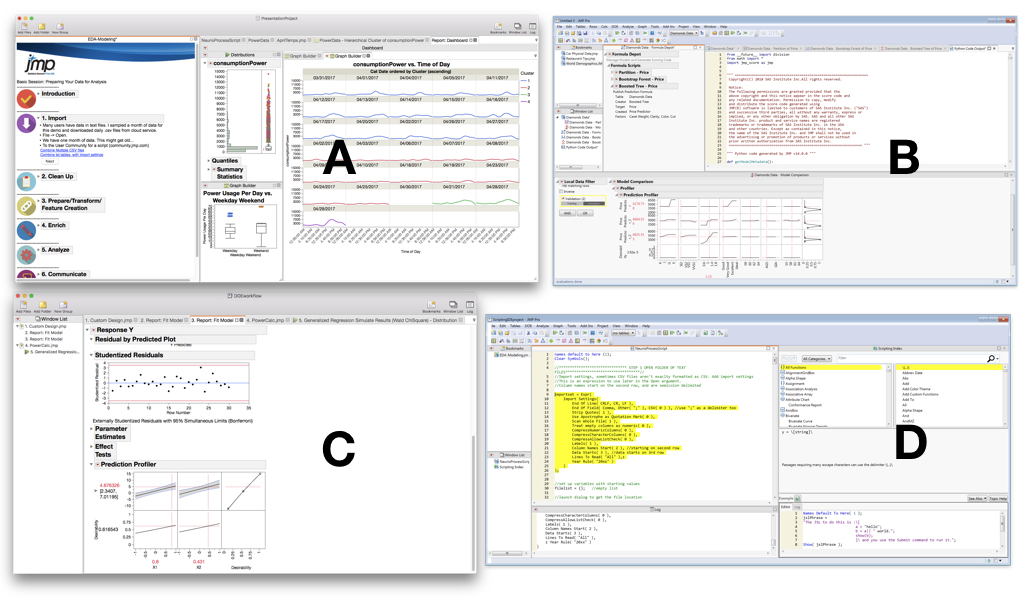Click the magnifier search icon in Scripting Index
The height and width of the screenshot is (598, 1019).
point(992,357)
